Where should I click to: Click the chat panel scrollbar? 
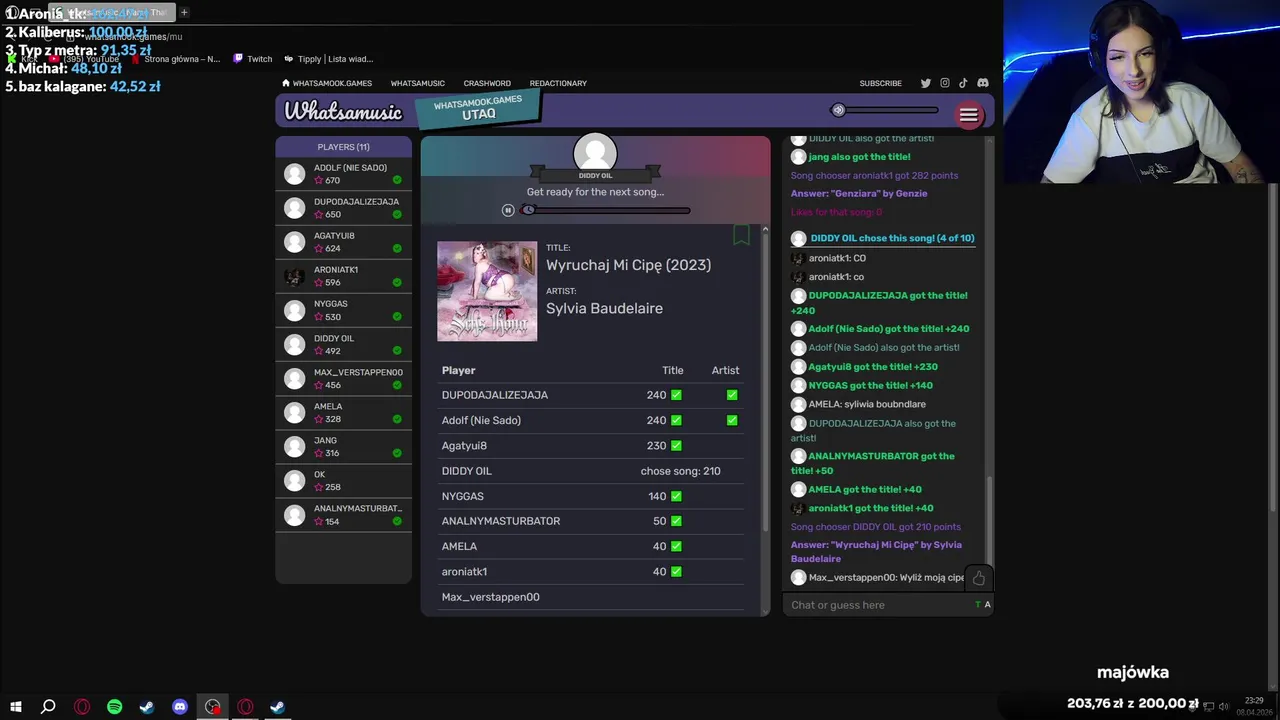[x=990, y=520]
